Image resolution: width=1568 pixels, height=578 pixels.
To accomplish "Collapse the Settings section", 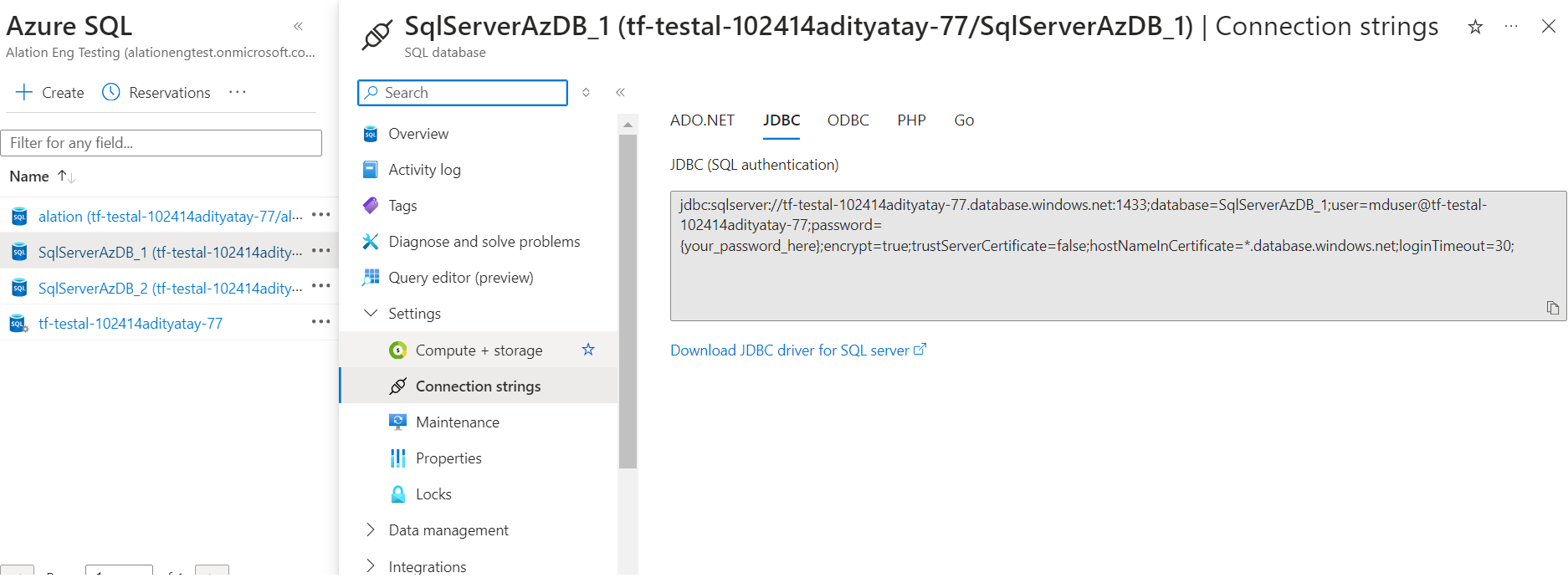I will click(x=371, y=313).
